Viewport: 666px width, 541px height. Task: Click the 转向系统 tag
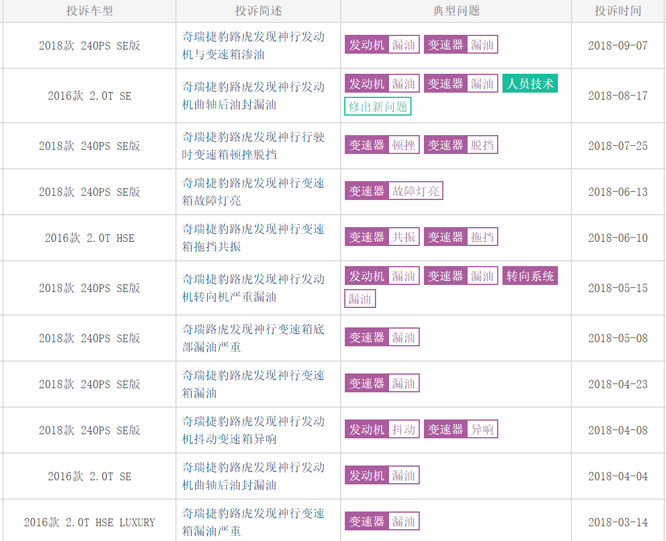(530, 276)
